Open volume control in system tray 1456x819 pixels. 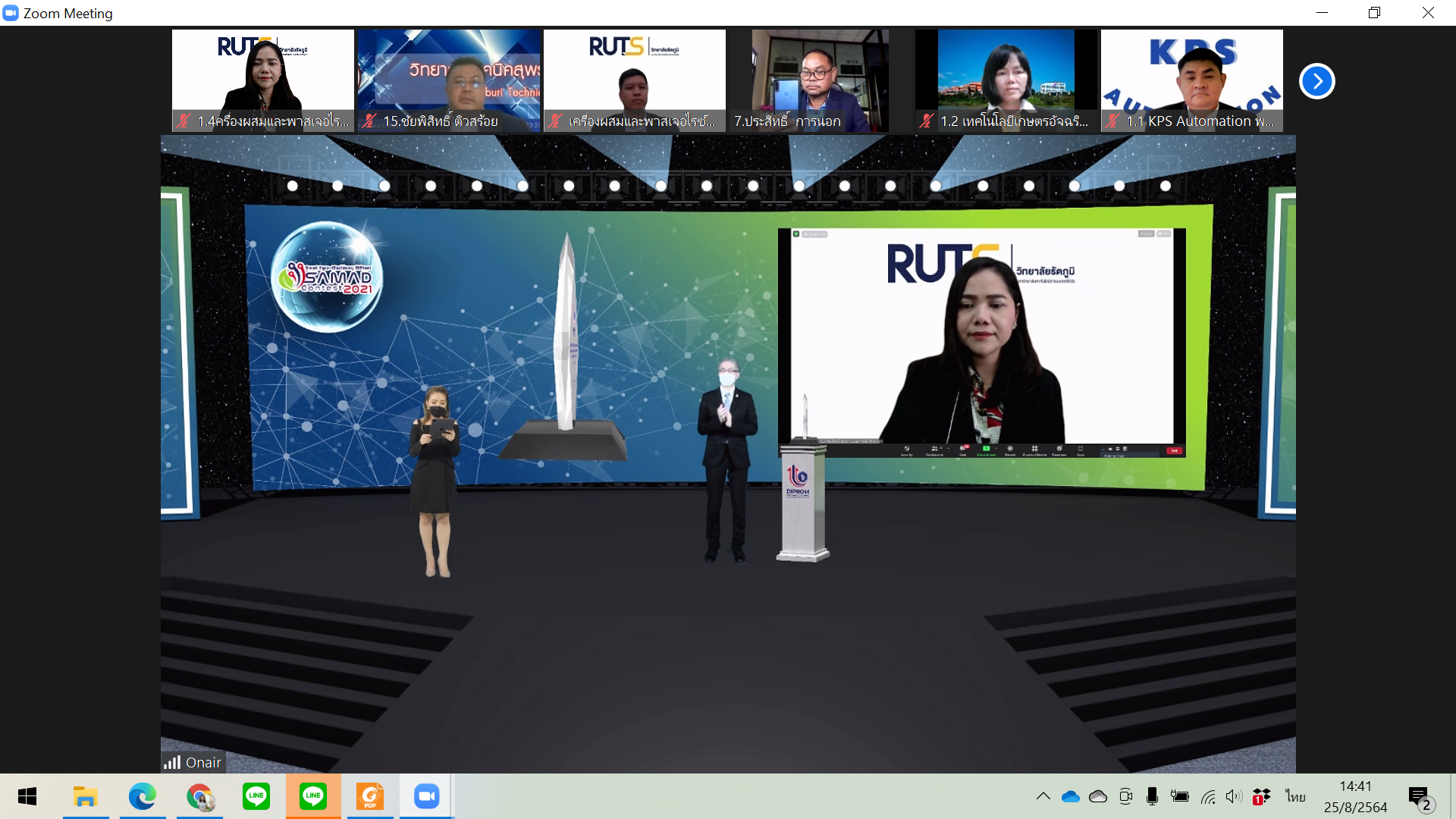pyautogui.click(x=1234, y=796)
